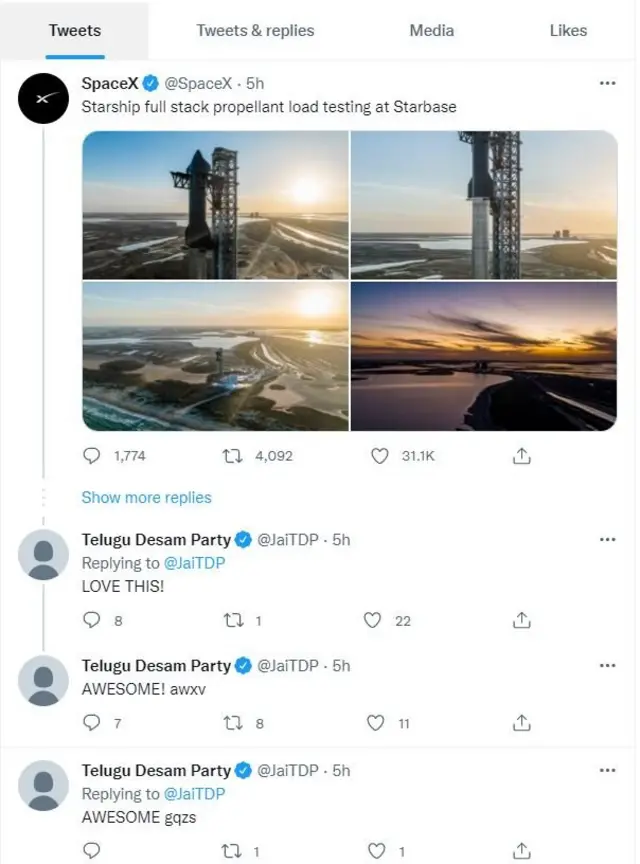Retweet the AWESOME! awxv tweet

(x=232, y=723)
